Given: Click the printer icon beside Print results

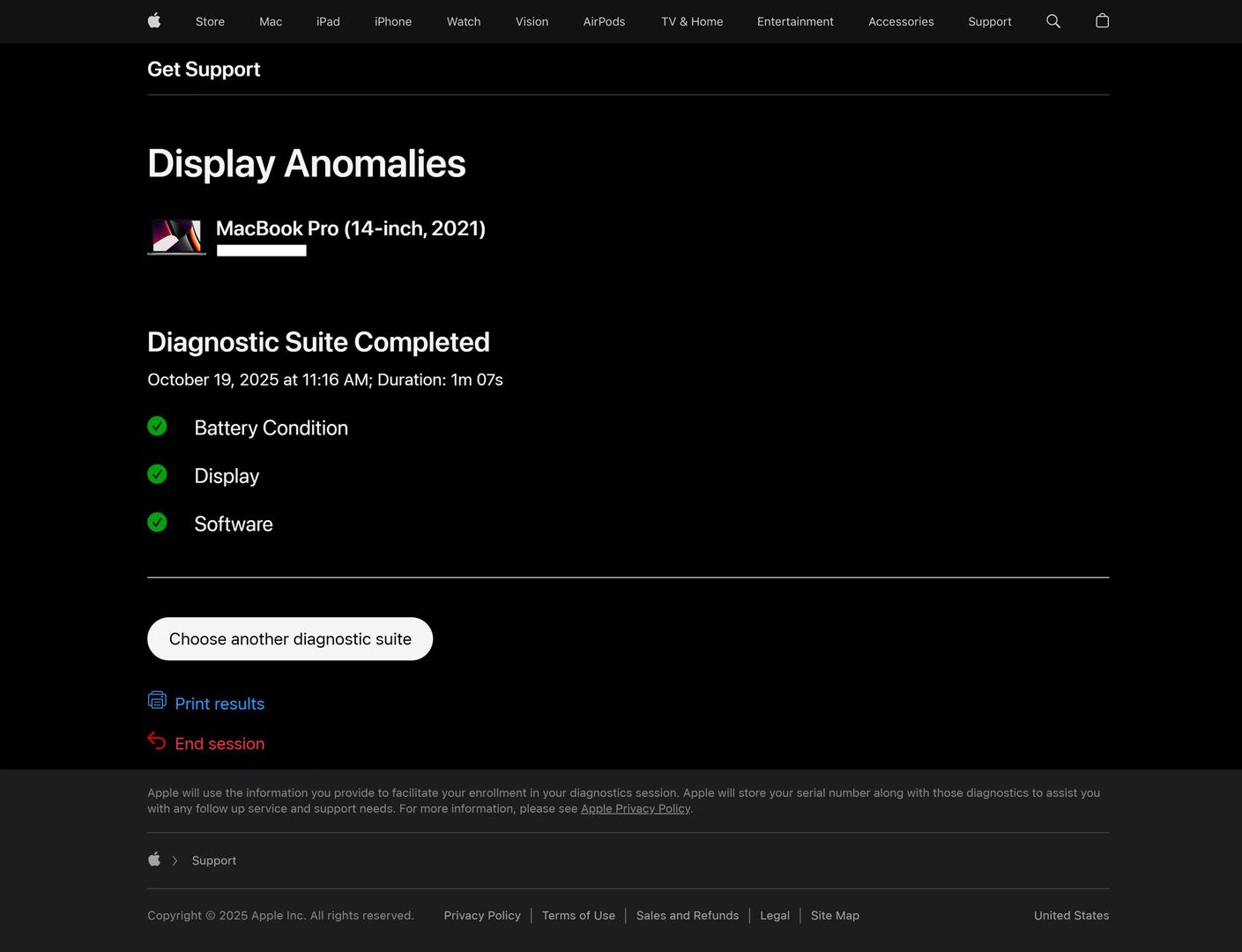Looking at the screenshot, I should 157,701.
